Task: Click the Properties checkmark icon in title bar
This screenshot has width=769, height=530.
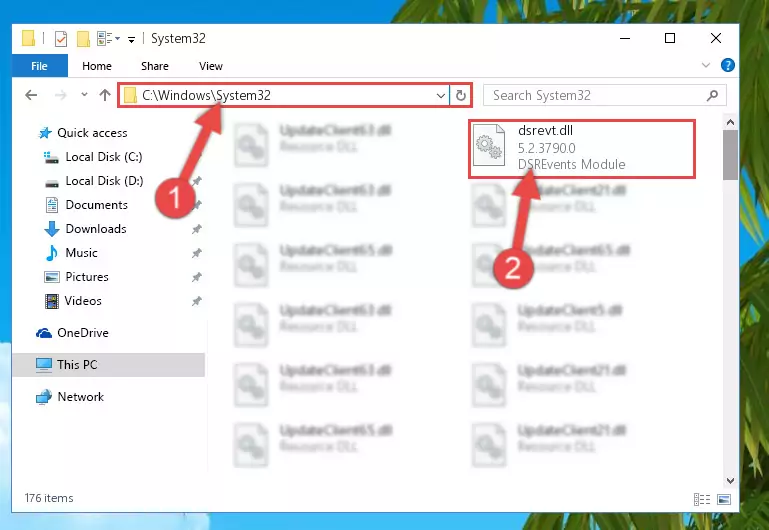Action: click(61, 38)
